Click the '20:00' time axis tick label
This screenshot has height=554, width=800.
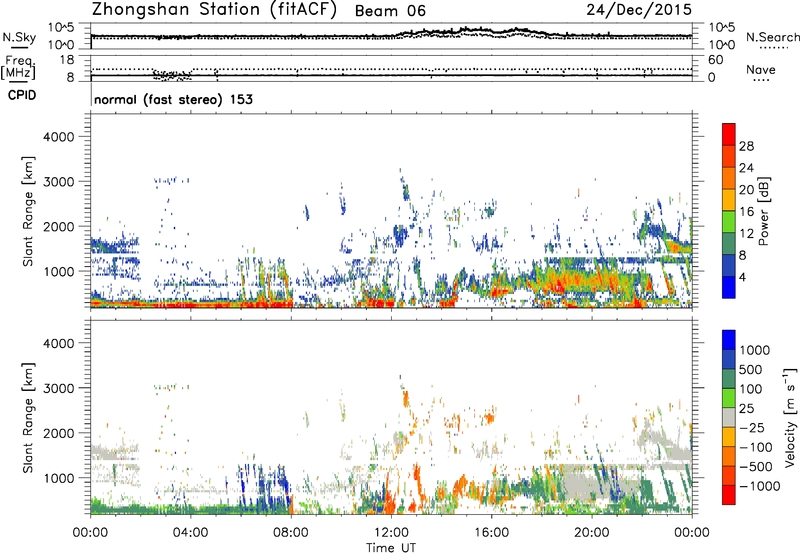[x=592, y=533]
